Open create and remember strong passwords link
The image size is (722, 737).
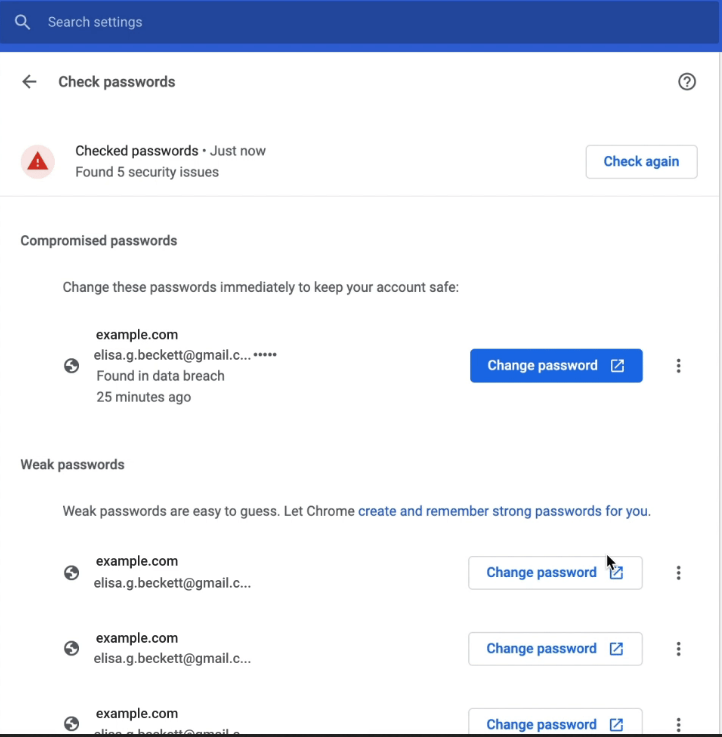[504, 511]
